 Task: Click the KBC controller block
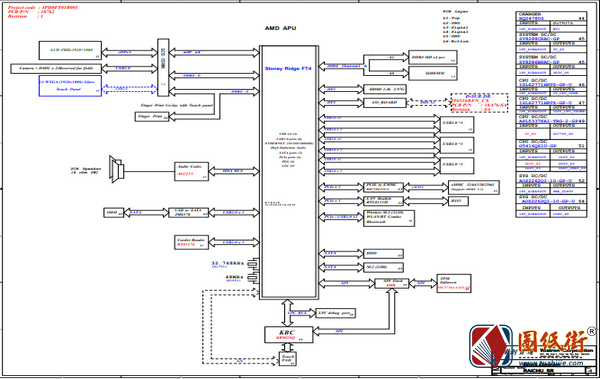(289, 335)
